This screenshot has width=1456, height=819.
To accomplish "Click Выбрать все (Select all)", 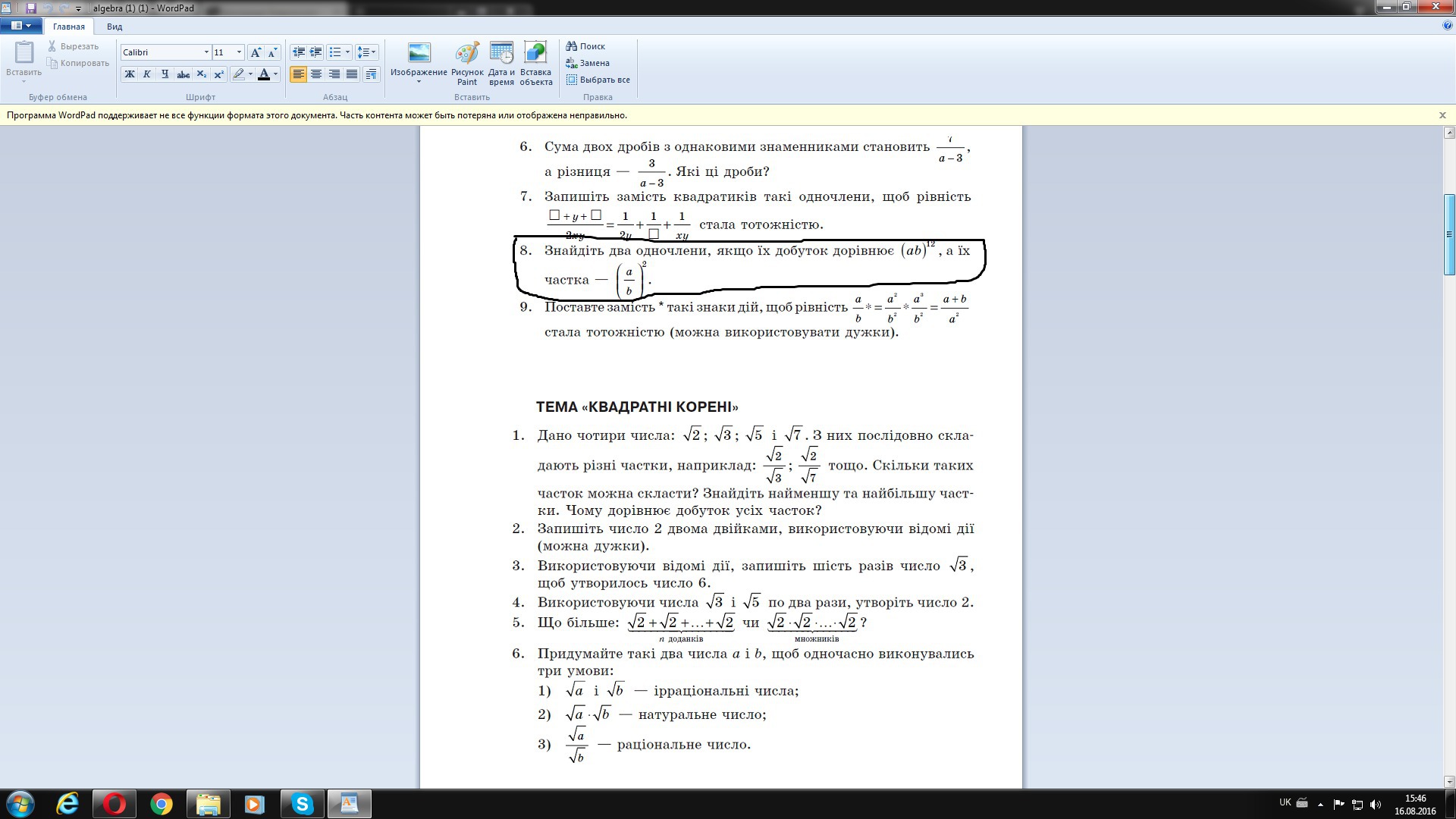I will tap(598, 80).
